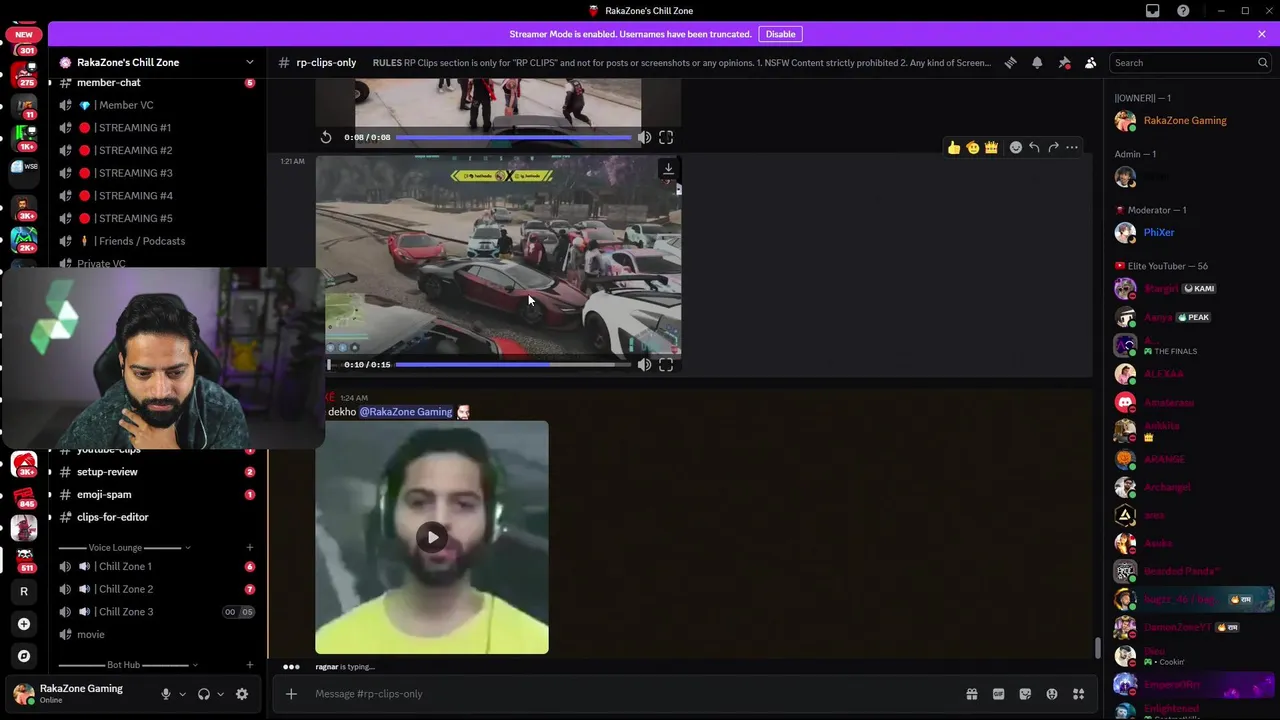Open the R server in sidebar
The height and width of the screenshot is (720, 1280).
click(24, 591)
